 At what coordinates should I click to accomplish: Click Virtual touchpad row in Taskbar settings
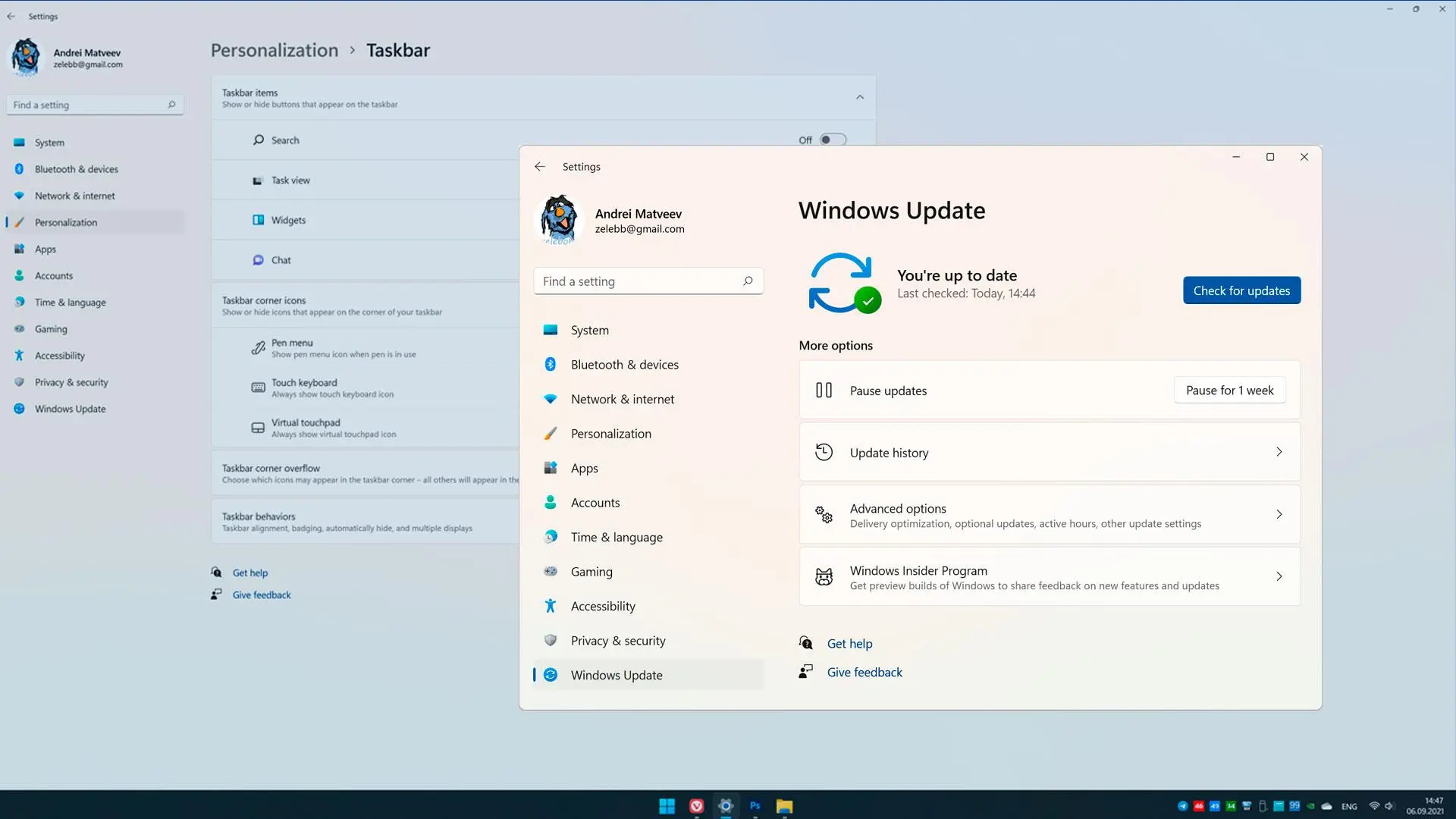point(366,428)
